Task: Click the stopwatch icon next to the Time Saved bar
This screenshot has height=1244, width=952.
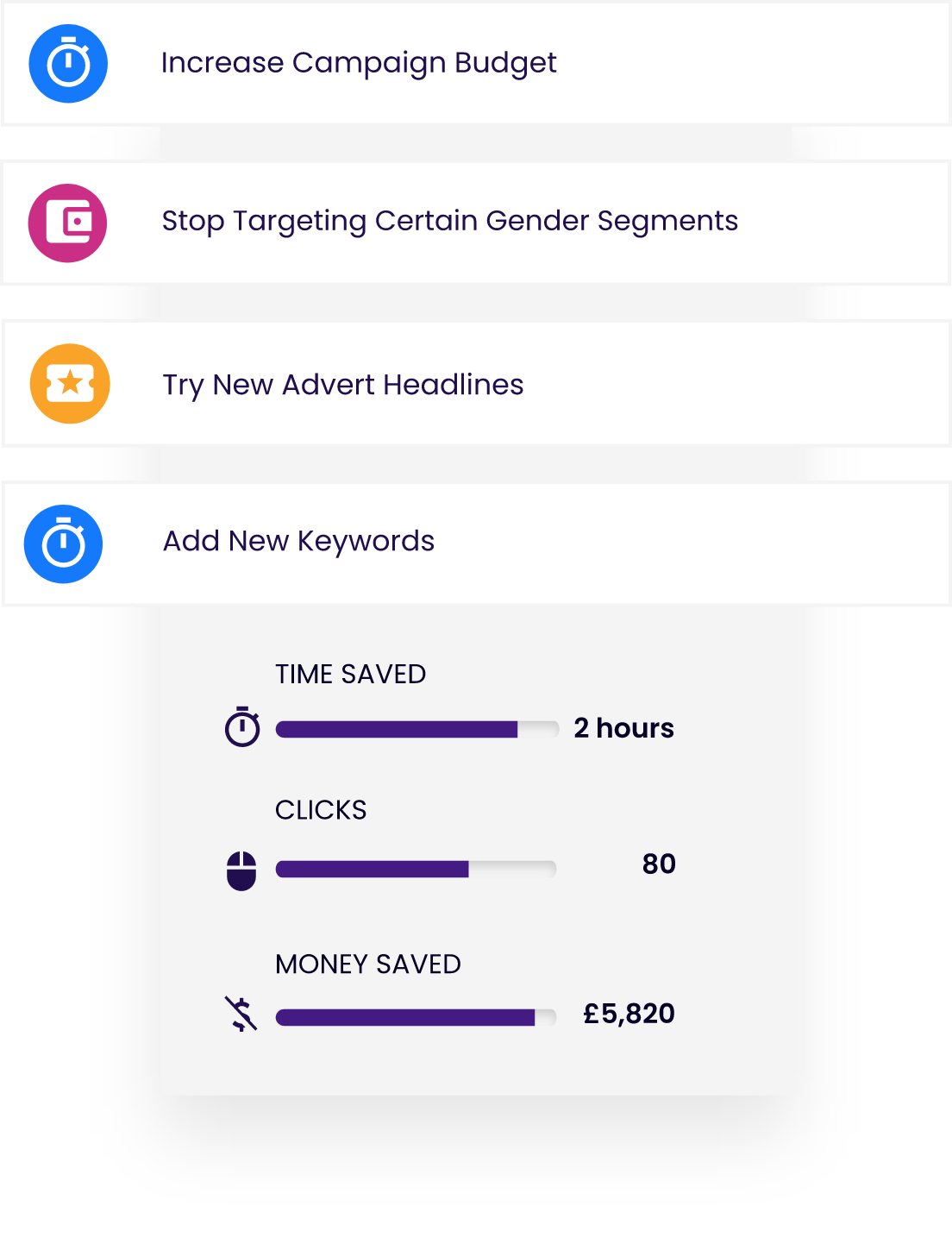Action: click(242, 727)
